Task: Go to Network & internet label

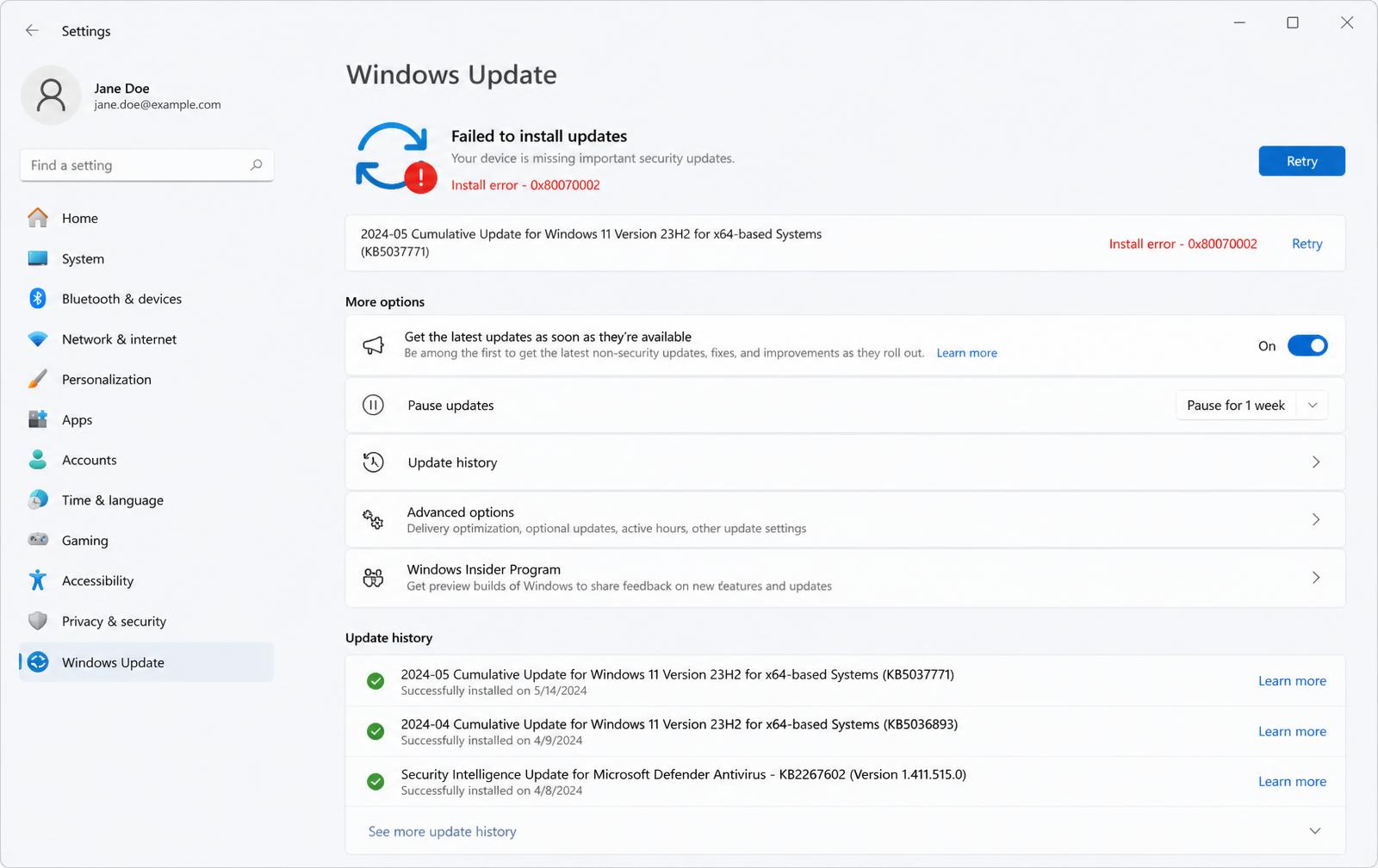Action: point(119,339)
